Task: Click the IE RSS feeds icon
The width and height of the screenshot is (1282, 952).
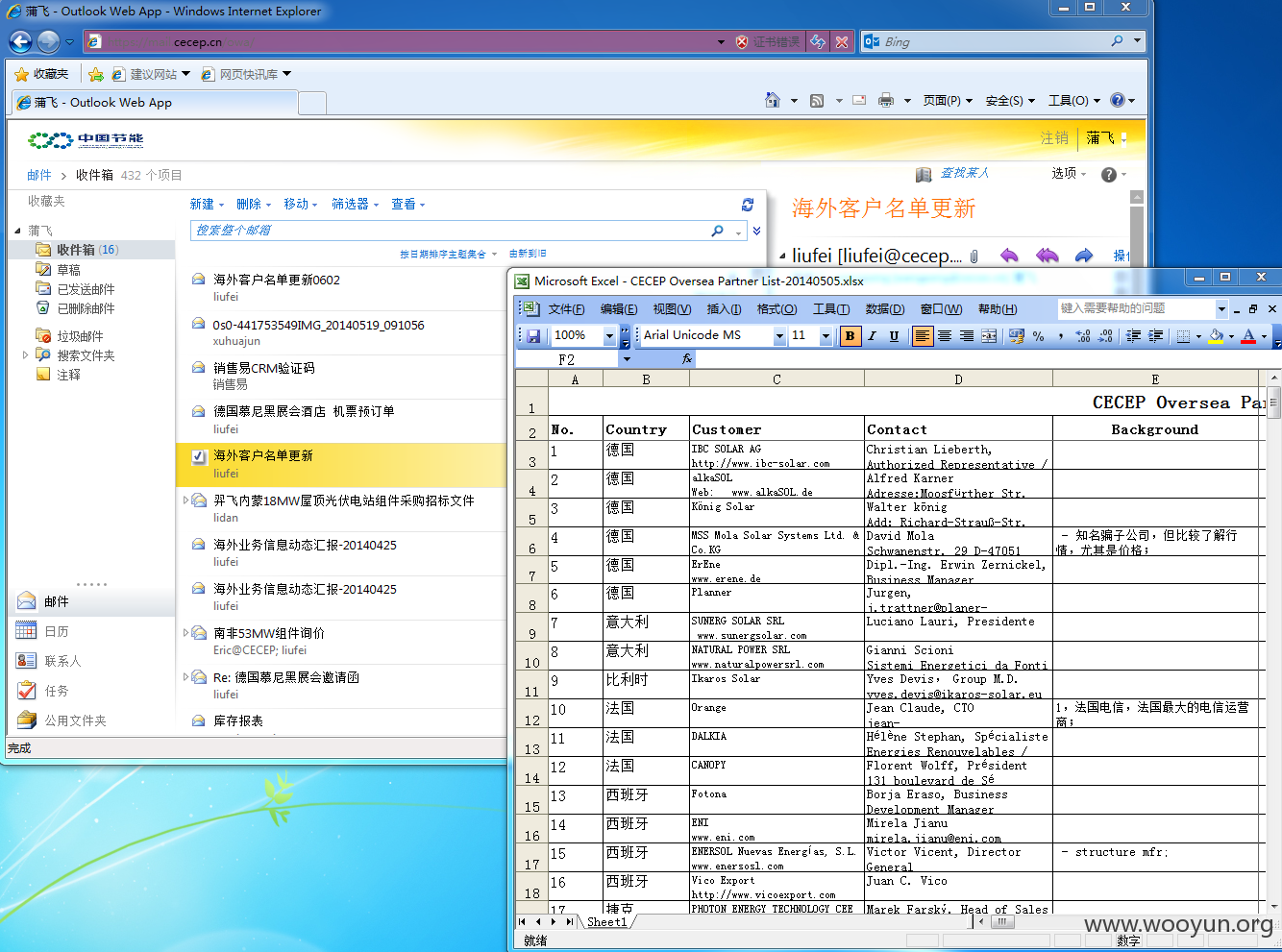Action: point(817,100)
